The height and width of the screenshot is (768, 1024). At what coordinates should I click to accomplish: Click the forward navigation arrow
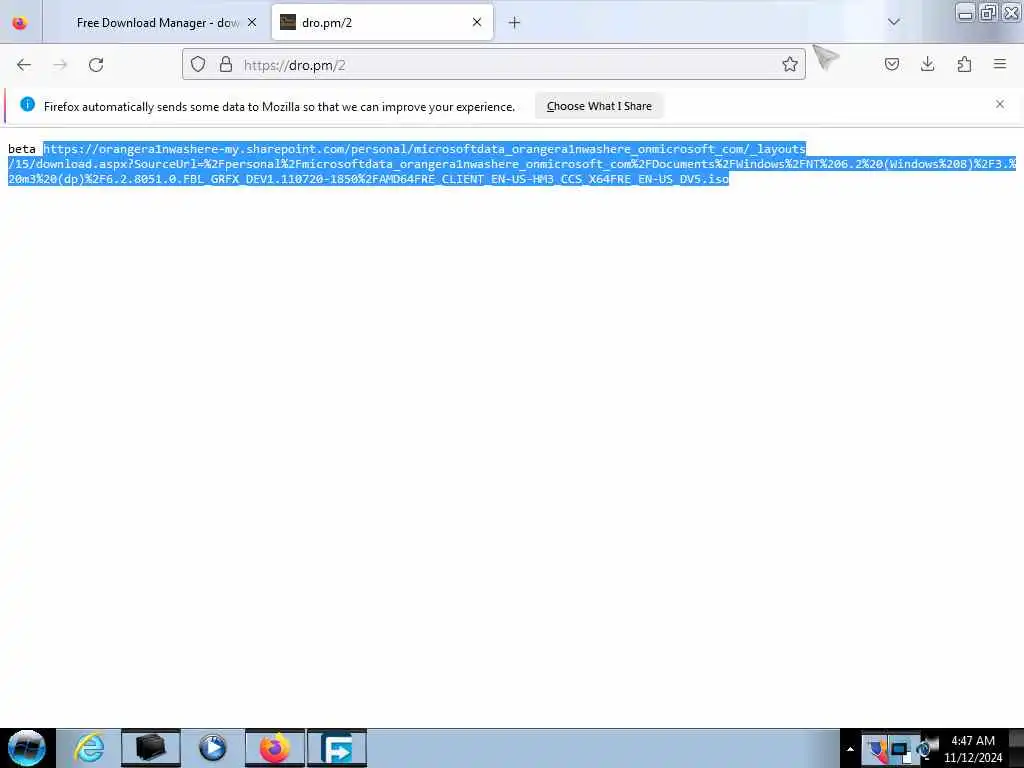tap(60, 65)
